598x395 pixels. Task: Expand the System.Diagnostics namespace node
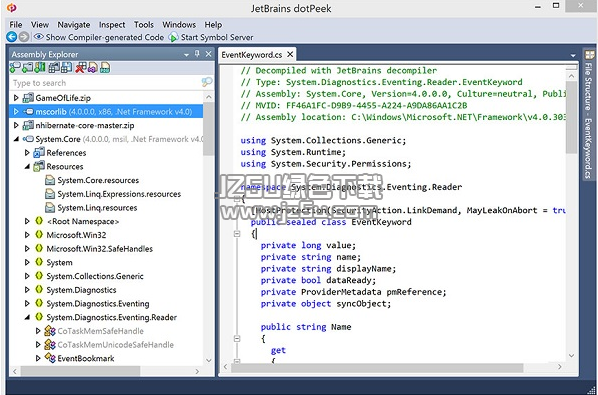coord(27,290)
